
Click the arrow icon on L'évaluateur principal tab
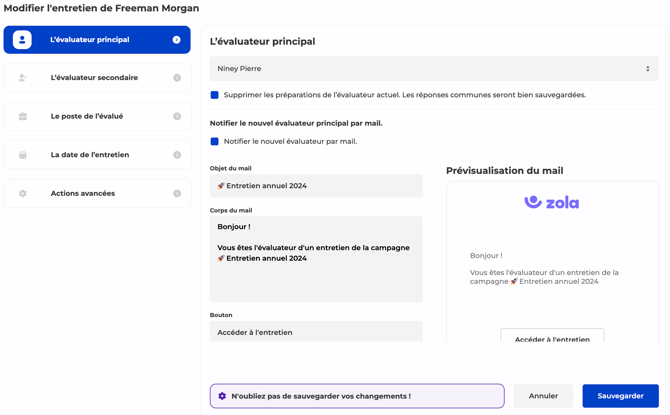click(177, 40)
